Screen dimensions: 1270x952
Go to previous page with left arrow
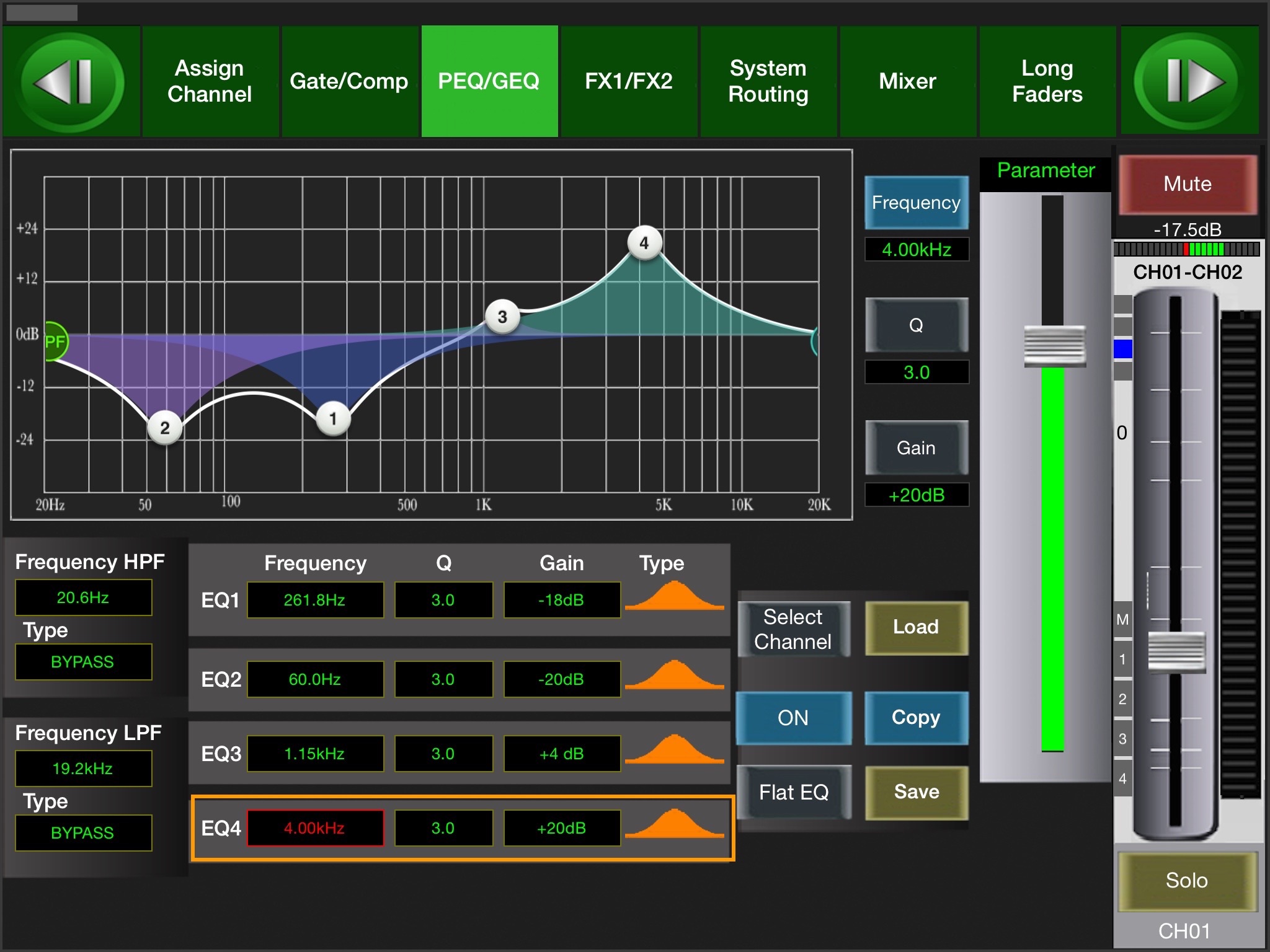click(72, 81)
